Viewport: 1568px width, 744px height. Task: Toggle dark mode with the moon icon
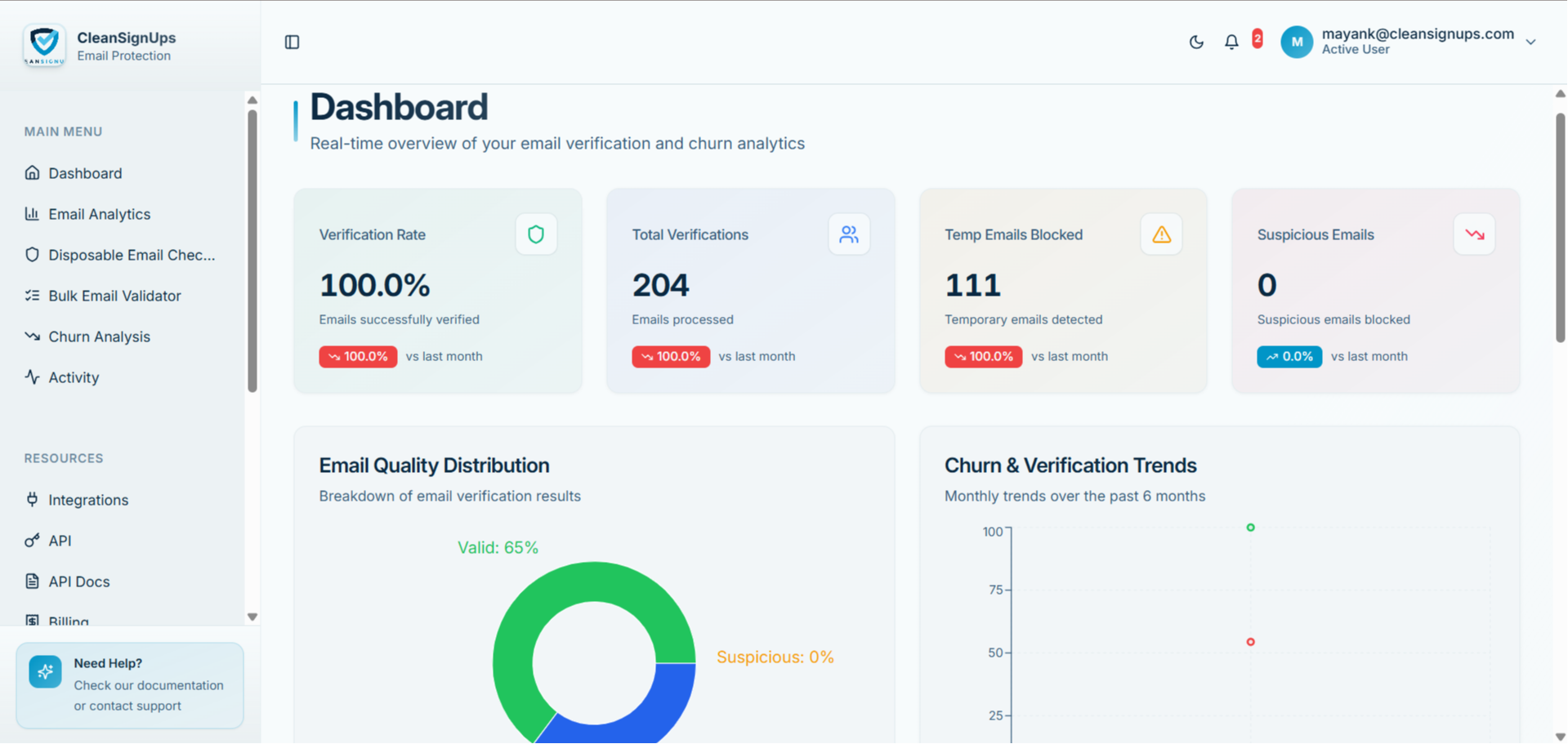pos(1195,42)
